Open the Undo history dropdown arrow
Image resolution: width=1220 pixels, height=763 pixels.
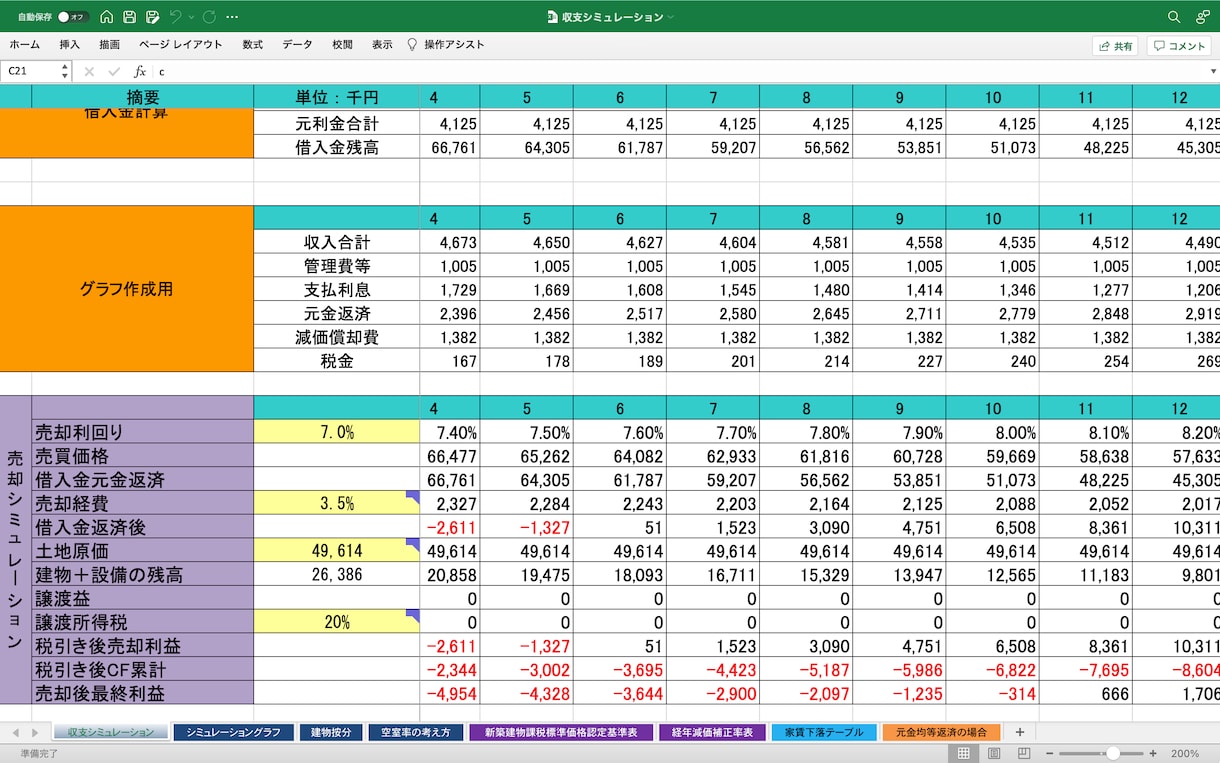(x=191, y=17)
